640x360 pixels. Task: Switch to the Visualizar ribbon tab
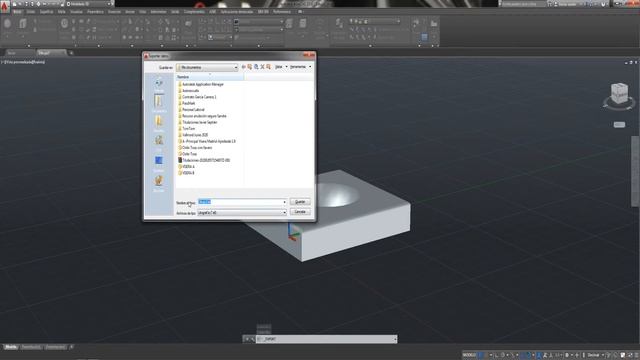[x=76, y=12]
